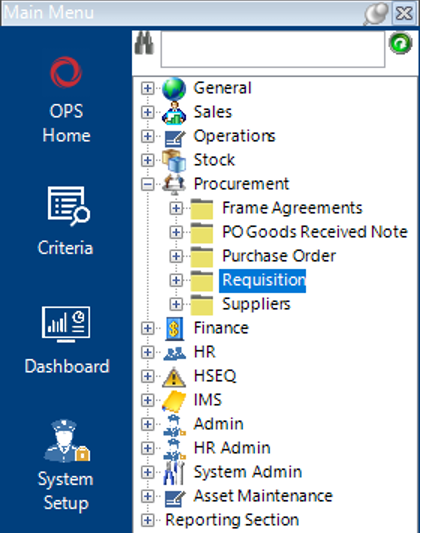Click in the menu search text box

273,49
